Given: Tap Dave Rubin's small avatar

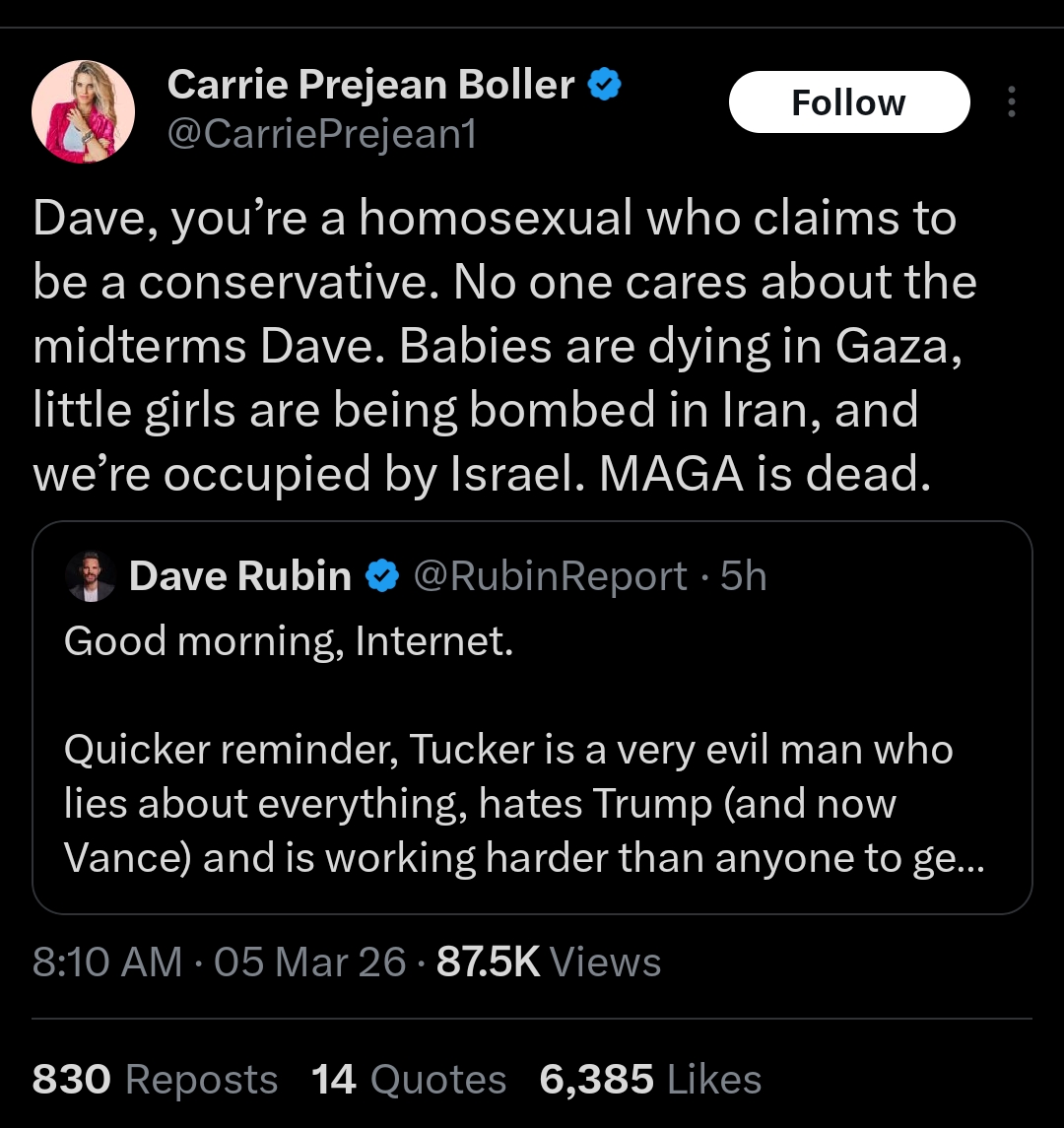Looking at the screenshot, I should click(91, 576).
